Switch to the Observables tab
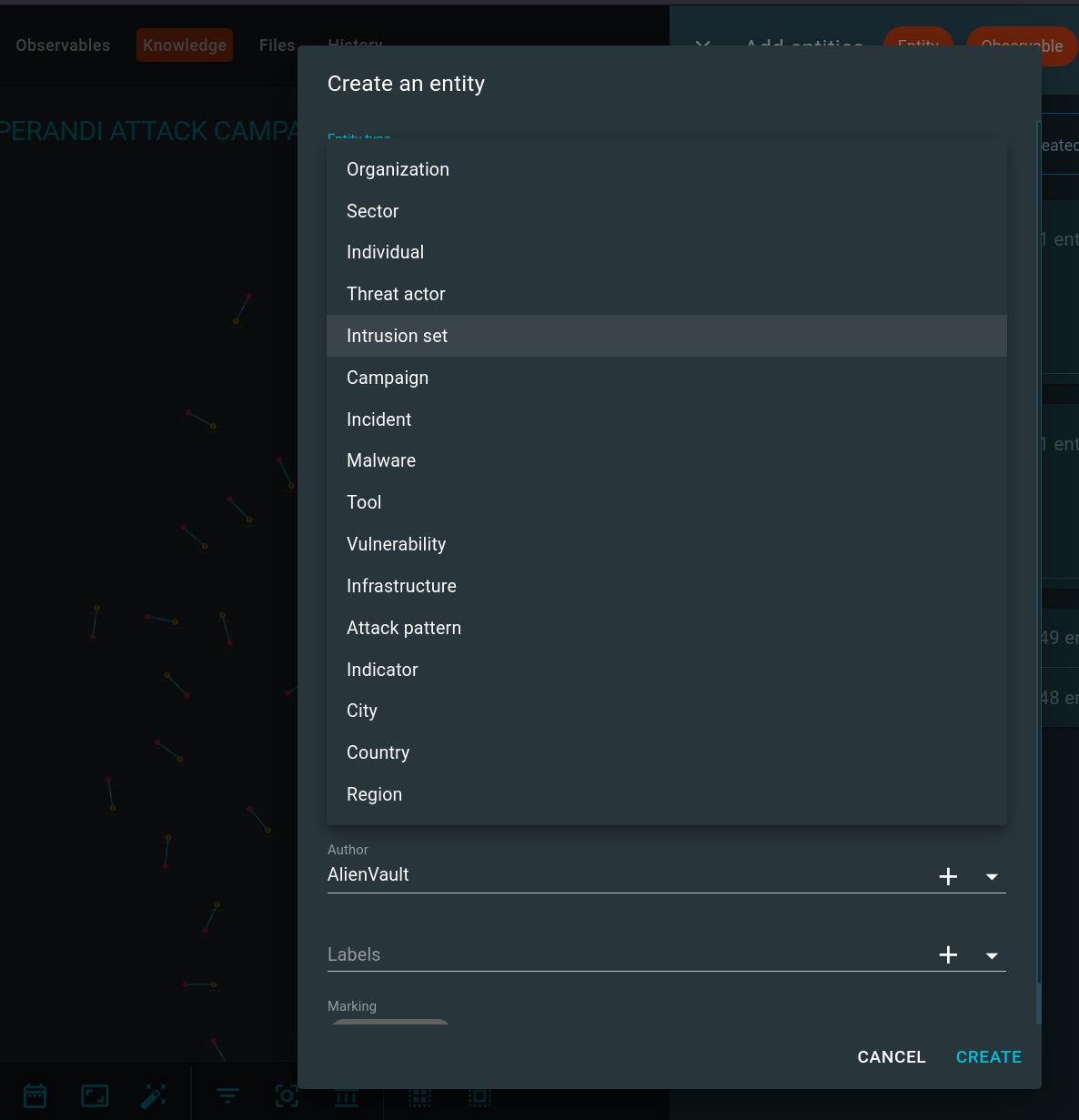This screenshot has width=1079, height=1120. (62, 45)
